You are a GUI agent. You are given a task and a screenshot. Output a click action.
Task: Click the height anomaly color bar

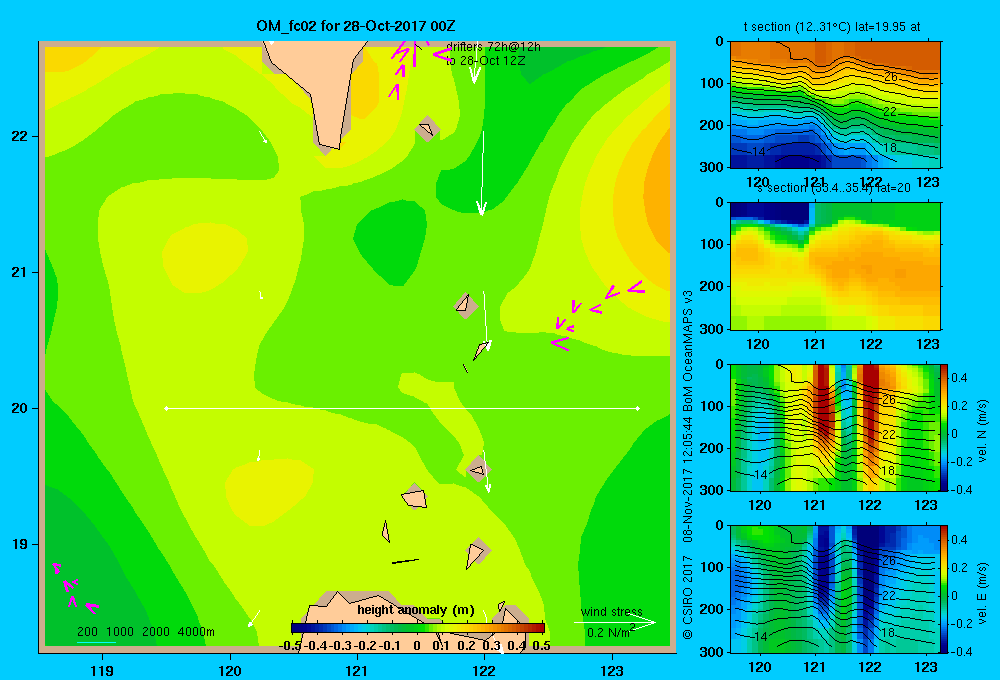click(418, 628)
